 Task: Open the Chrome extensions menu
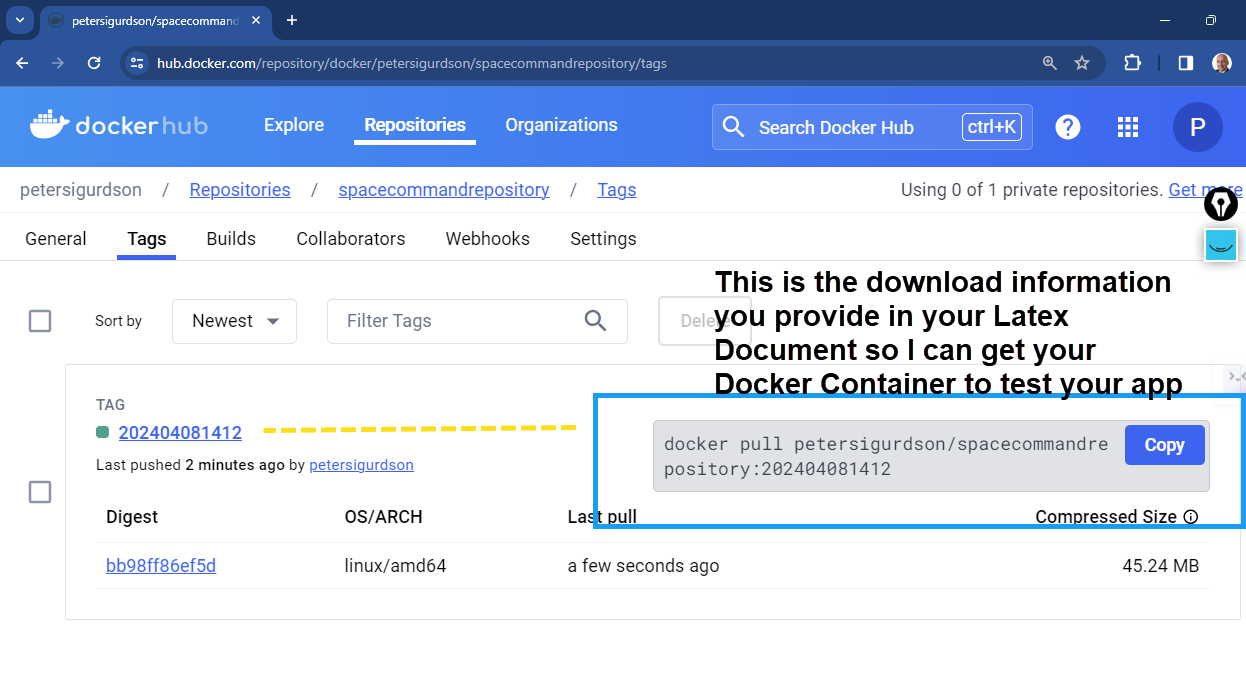click(1132, 63)
